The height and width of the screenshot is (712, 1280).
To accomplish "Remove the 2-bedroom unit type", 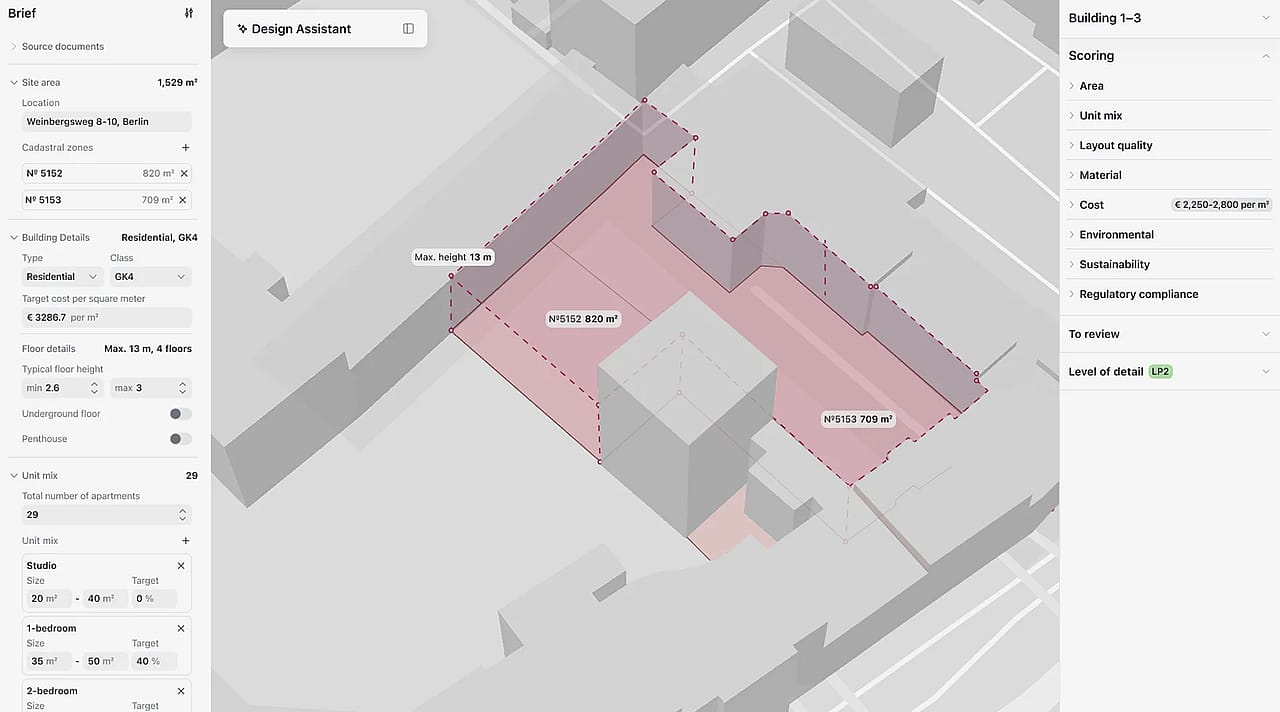I will pos(181,691).
